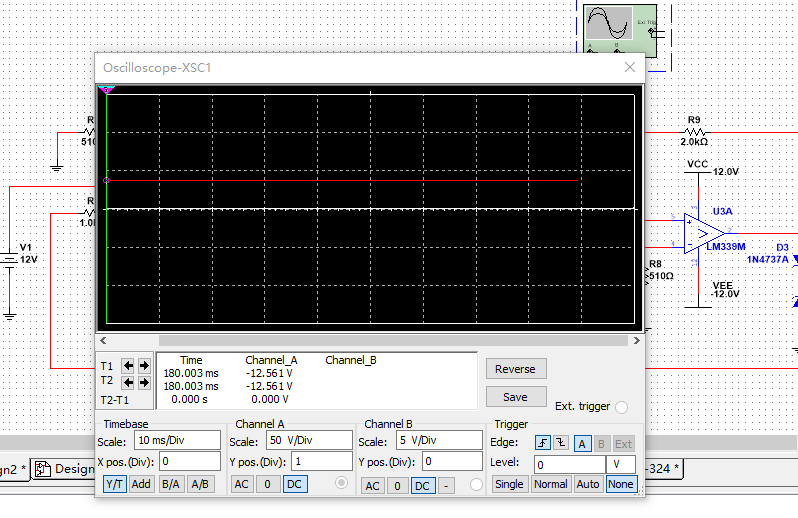Viewport: 798px width, 518px height.
Task: Switch to the -324 * design tab
Action: coord(663,469)
